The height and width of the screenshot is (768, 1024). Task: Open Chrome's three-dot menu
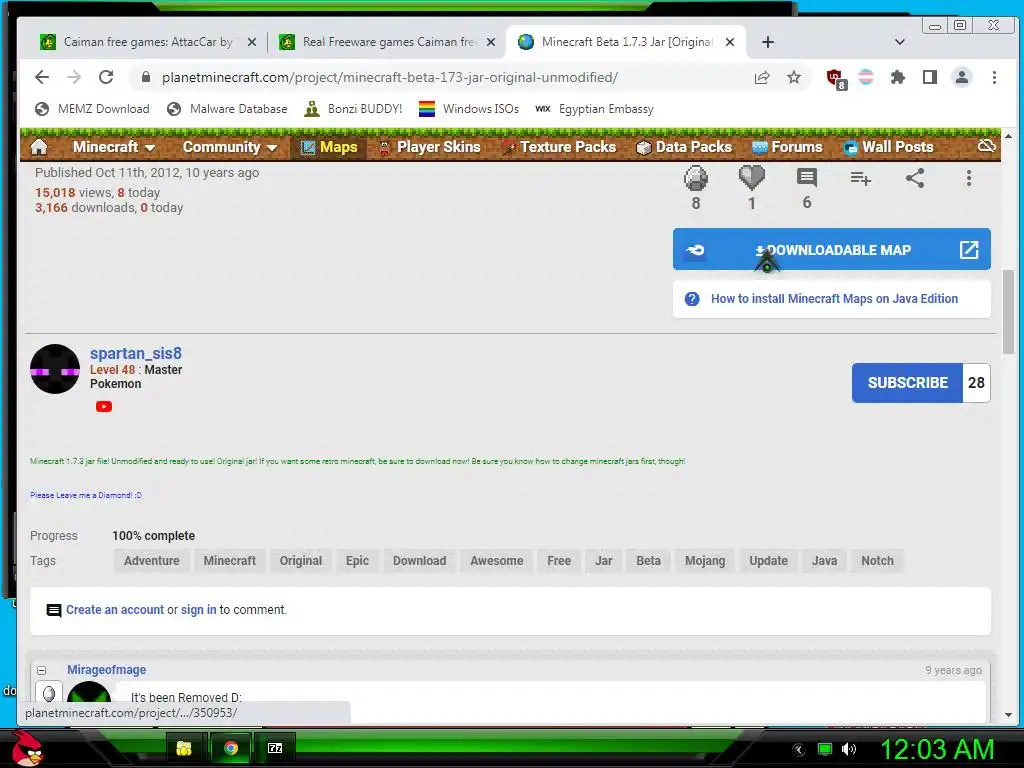tap(994, 78)
